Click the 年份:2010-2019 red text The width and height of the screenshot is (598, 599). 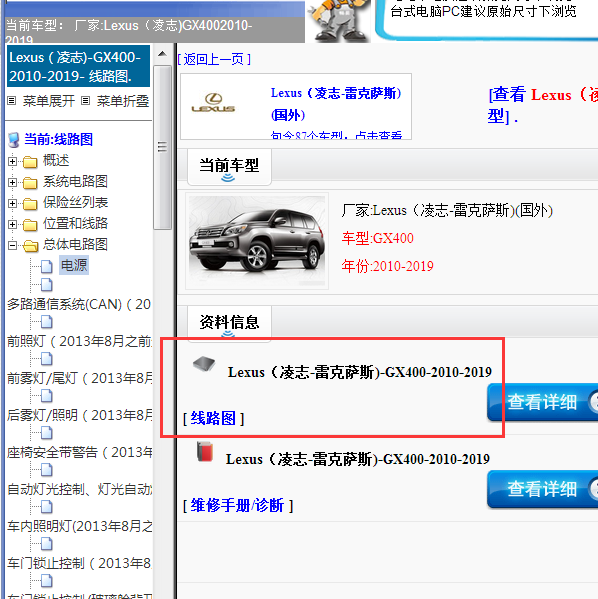pos(387,266)
